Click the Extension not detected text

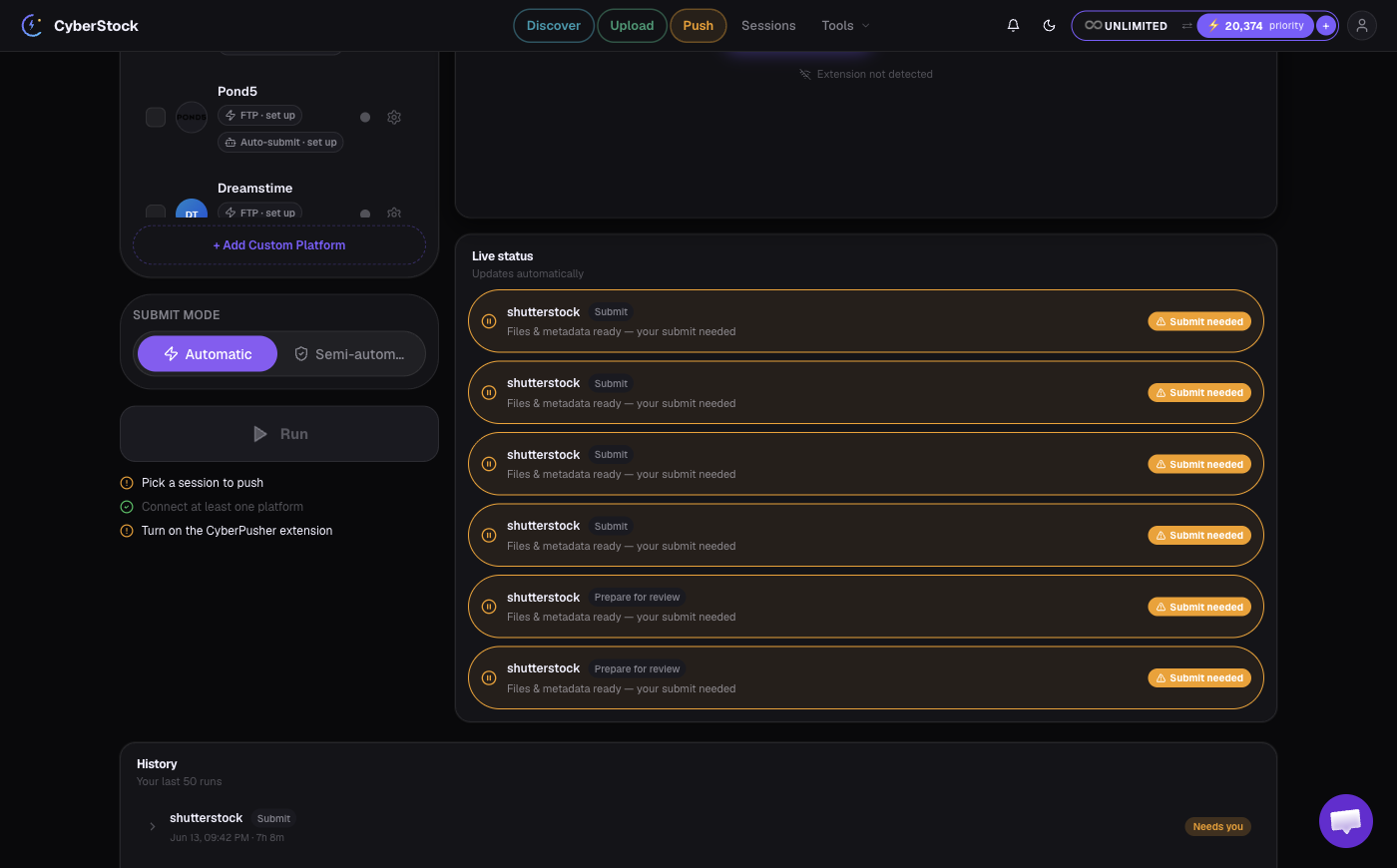coord(875,75)
